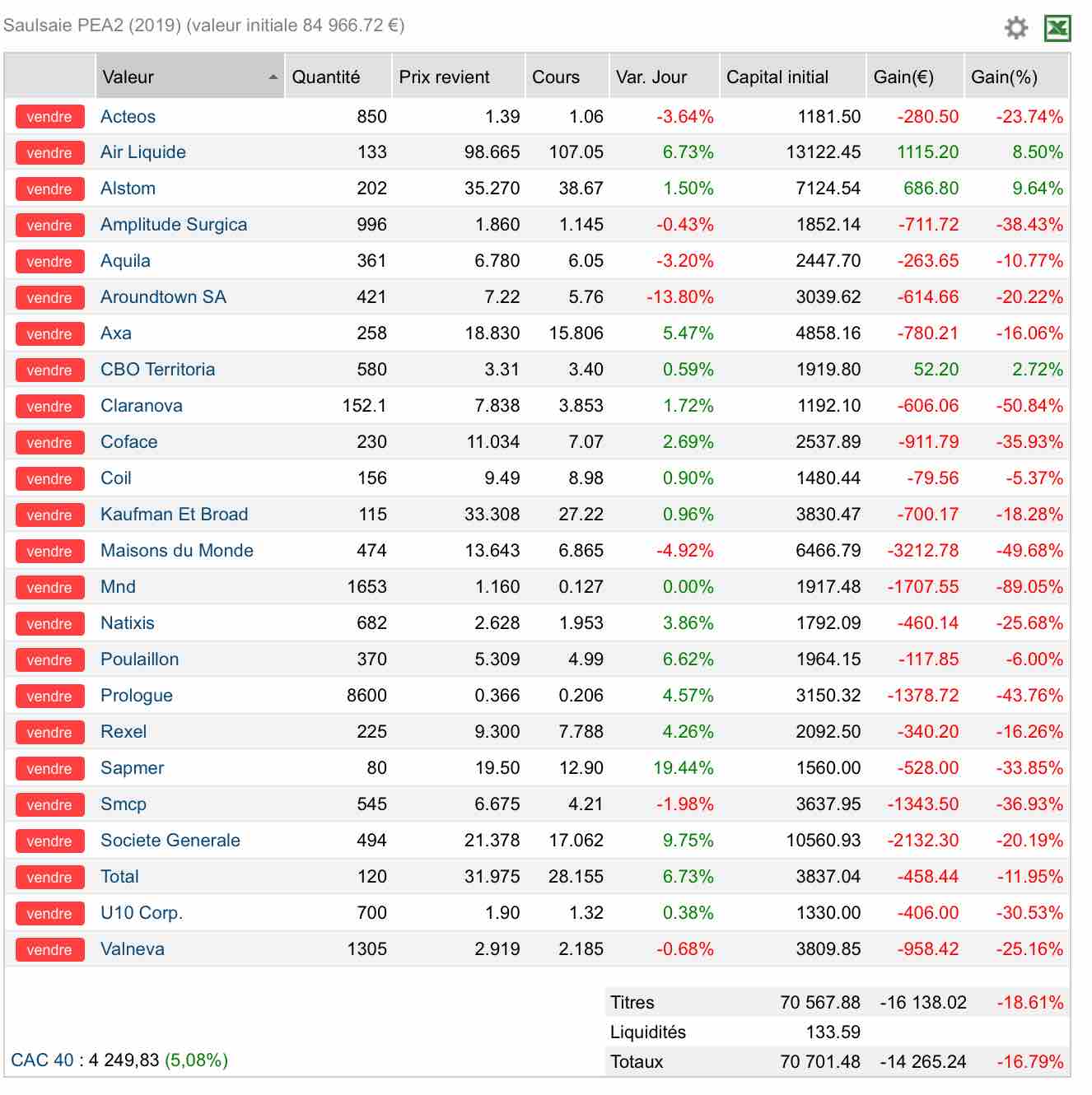Open the Coil stock link
This screenshot has width=1092, height=1095.
coord(116,478)
